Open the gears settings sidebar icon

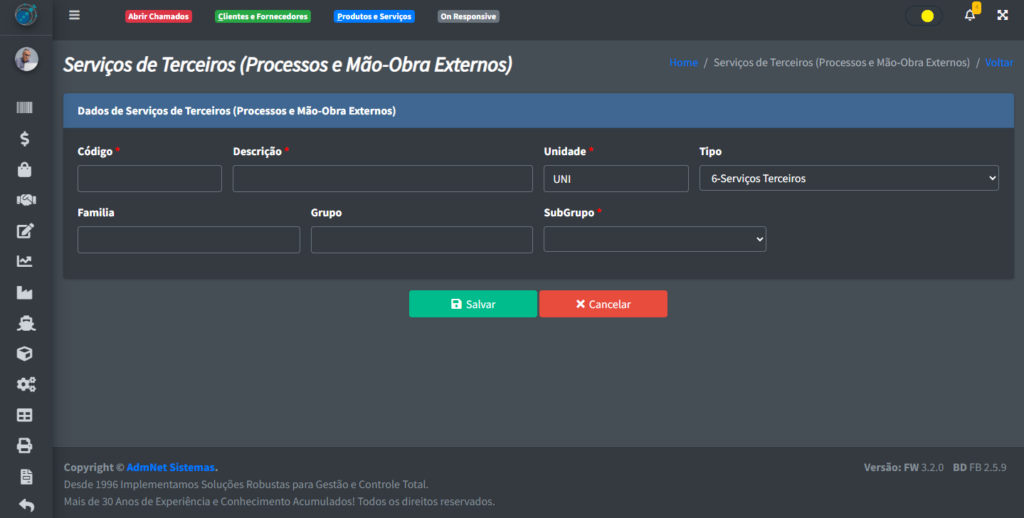pyautogui.click(x=26, y=384)
